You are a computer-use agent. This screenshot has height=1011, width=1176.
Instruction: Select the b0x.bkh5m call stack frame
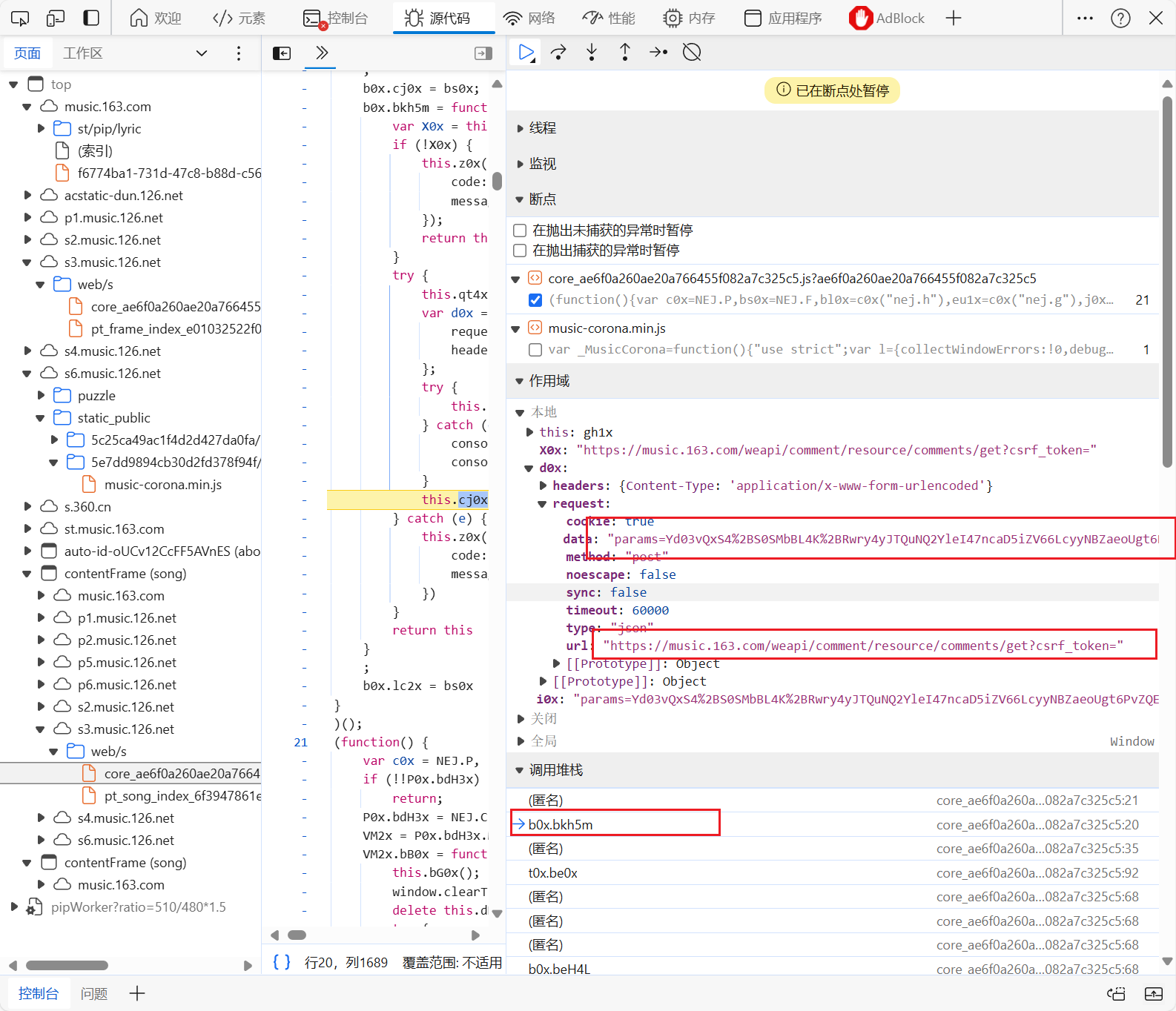832,825
